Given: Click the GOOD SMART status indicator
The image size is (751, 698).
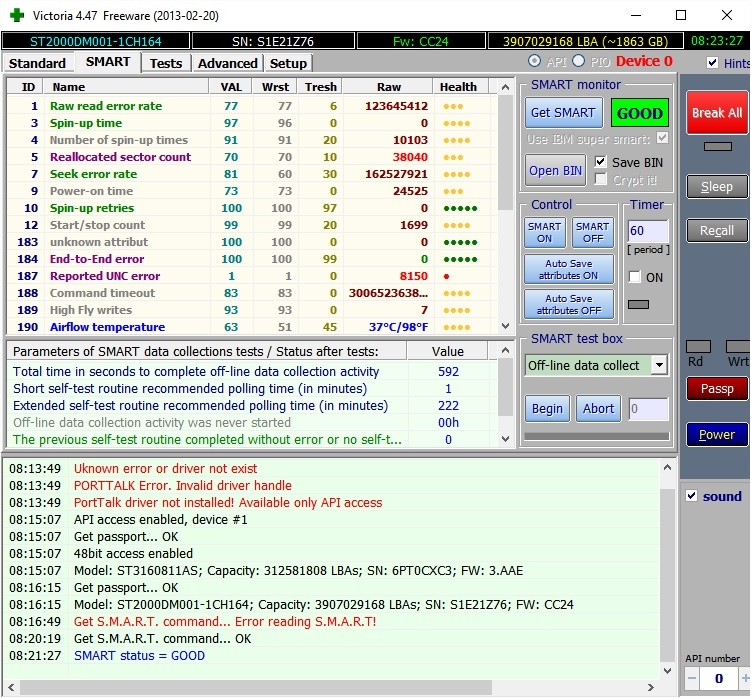Looking at the screenshot, I should [x=639, y=113].
